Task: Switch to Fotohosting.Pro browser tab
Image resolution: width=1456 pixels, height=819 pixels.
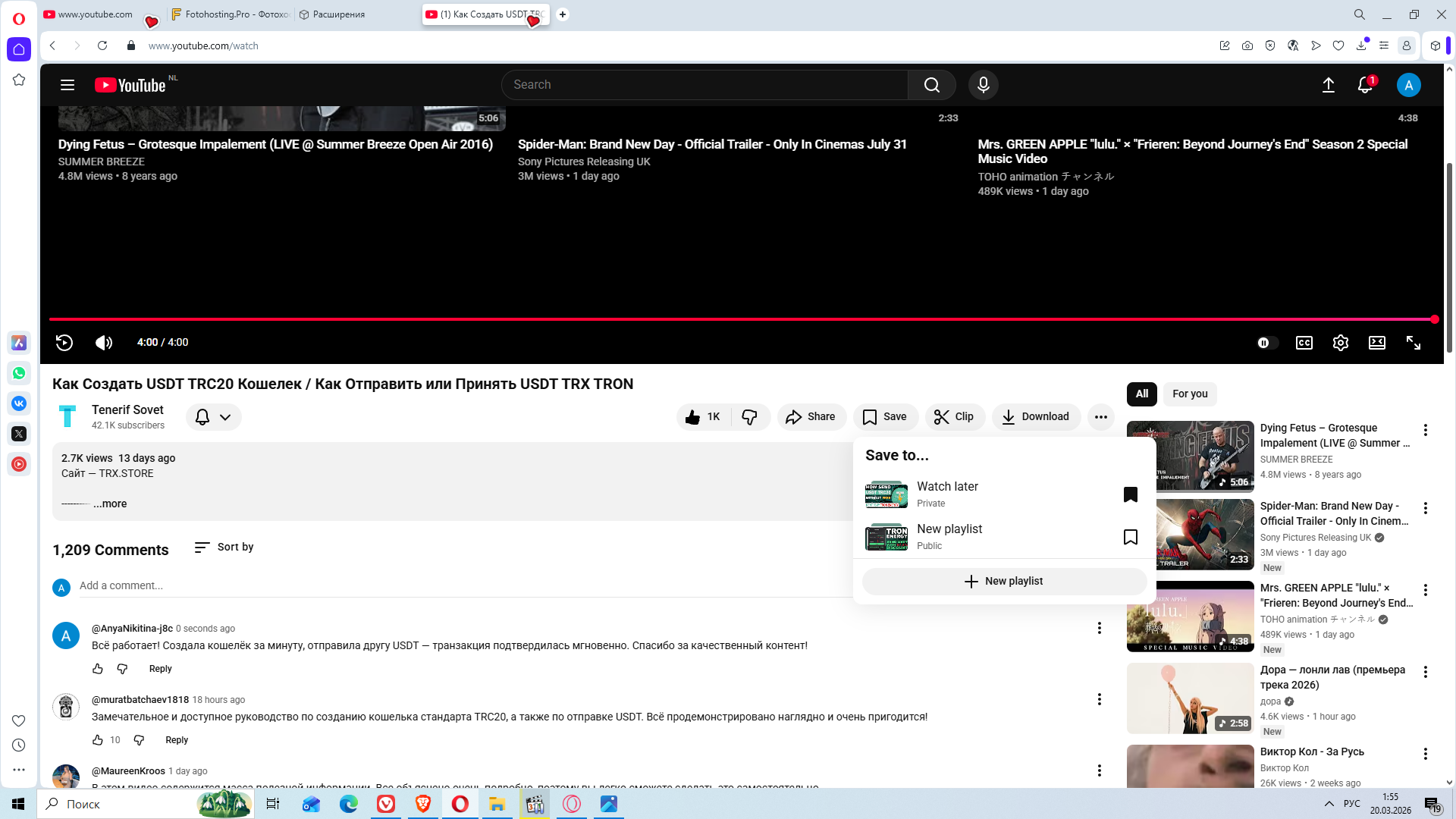Action: pos(229,14)
